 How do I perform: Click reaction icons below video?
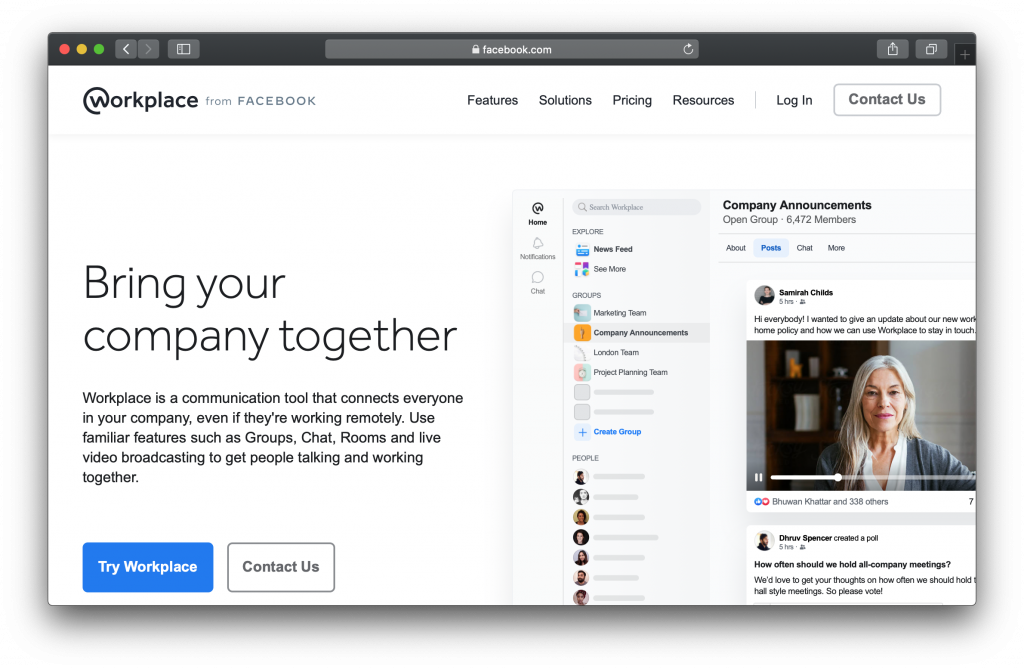761,502
